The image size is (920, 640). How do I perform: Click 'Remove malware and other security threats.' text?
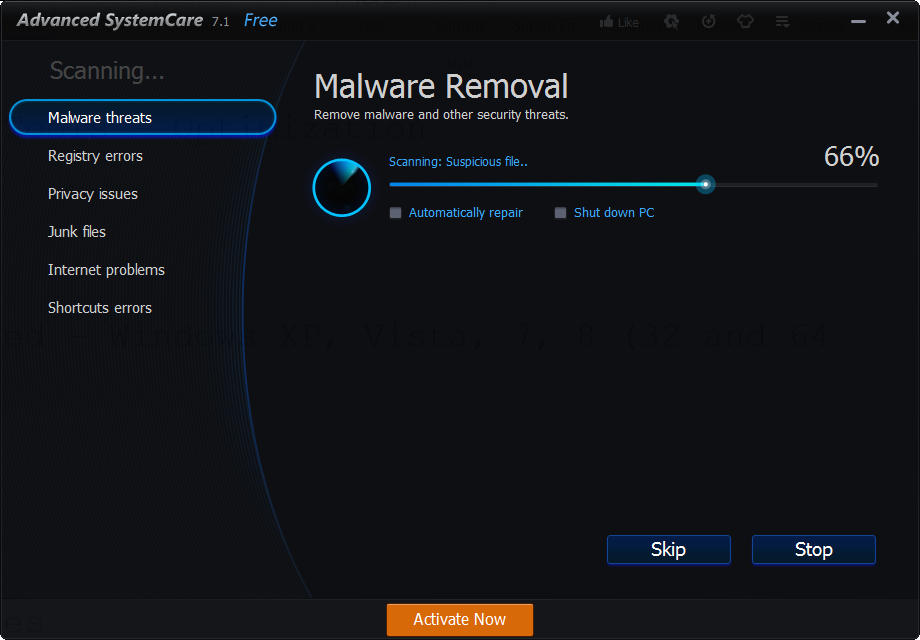point(441,115)
